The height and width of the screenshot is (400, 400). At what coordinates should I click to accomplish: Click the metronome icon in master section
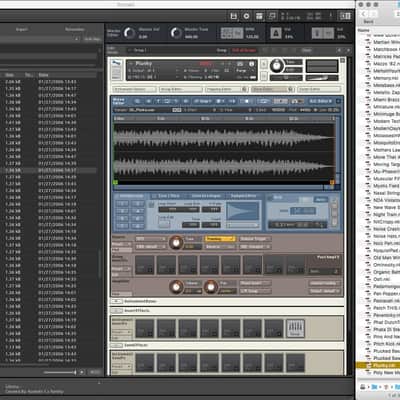(x=276, y=33)
